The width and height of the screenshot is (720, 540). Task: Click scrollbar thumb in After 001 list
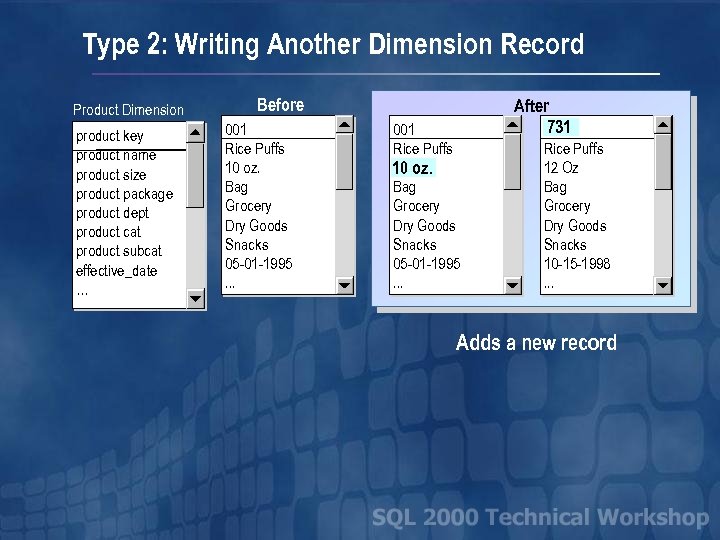click(512, 162)
